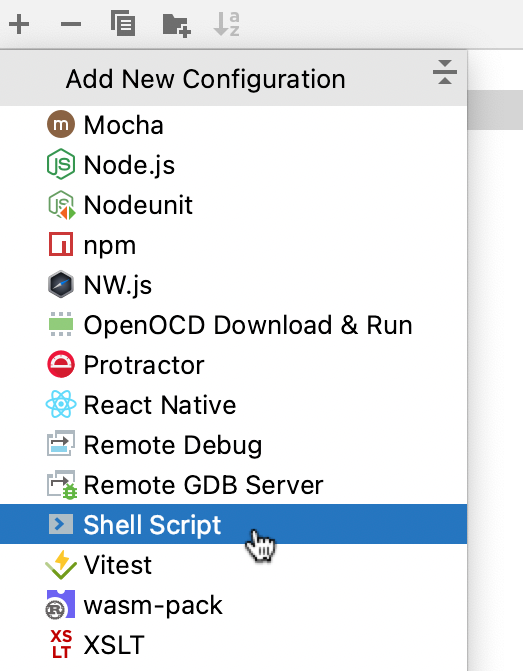
Task: Choose the XSLT configuration entry
Action: click(233, 644)
